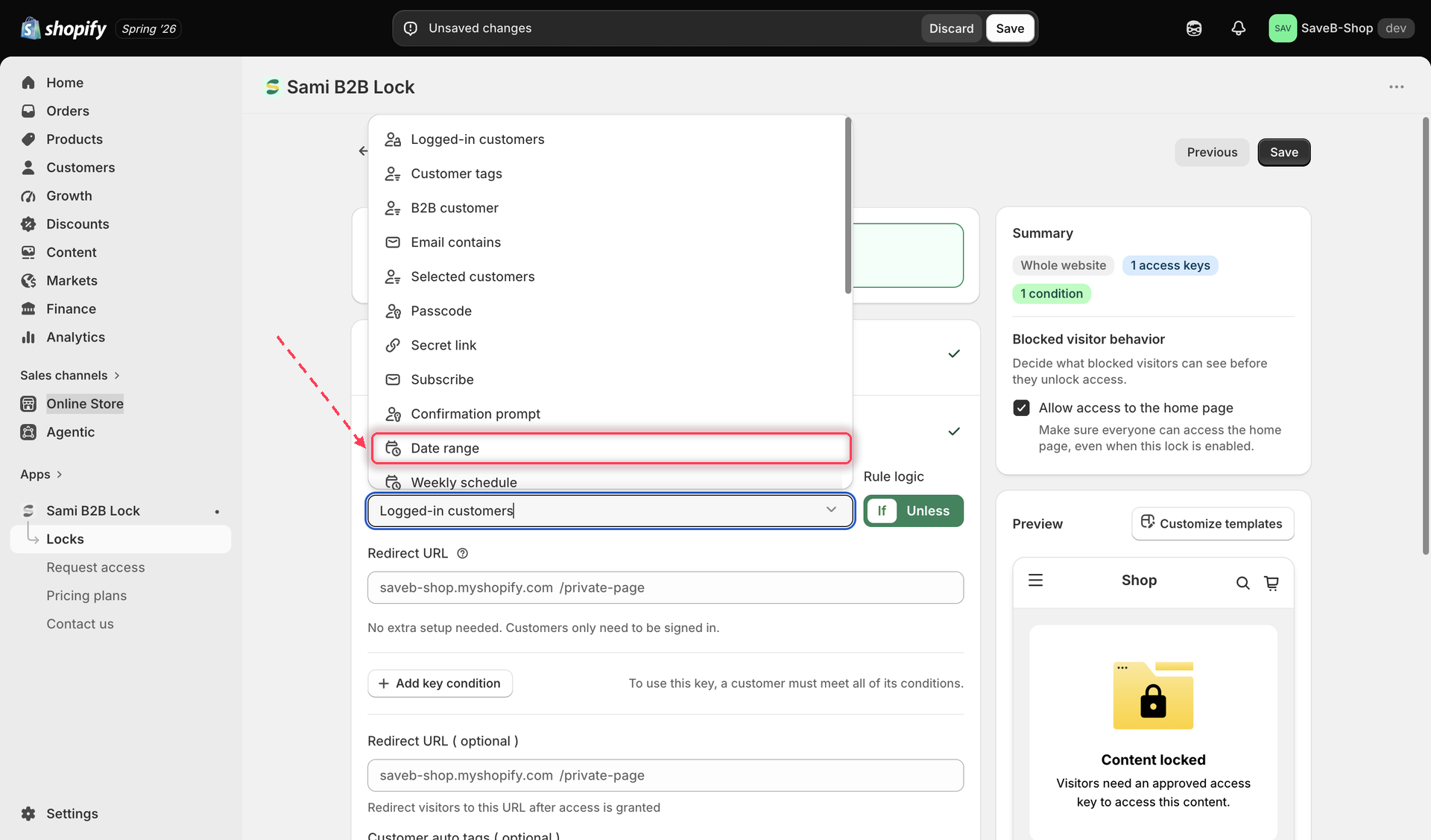Click the Settings gear icon

pos(28,814)
